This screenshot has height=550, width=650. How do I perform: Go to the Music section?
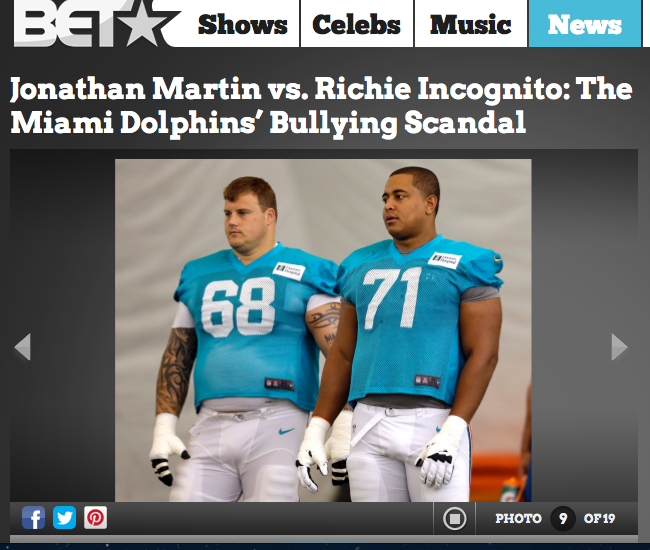click(471, 24)
